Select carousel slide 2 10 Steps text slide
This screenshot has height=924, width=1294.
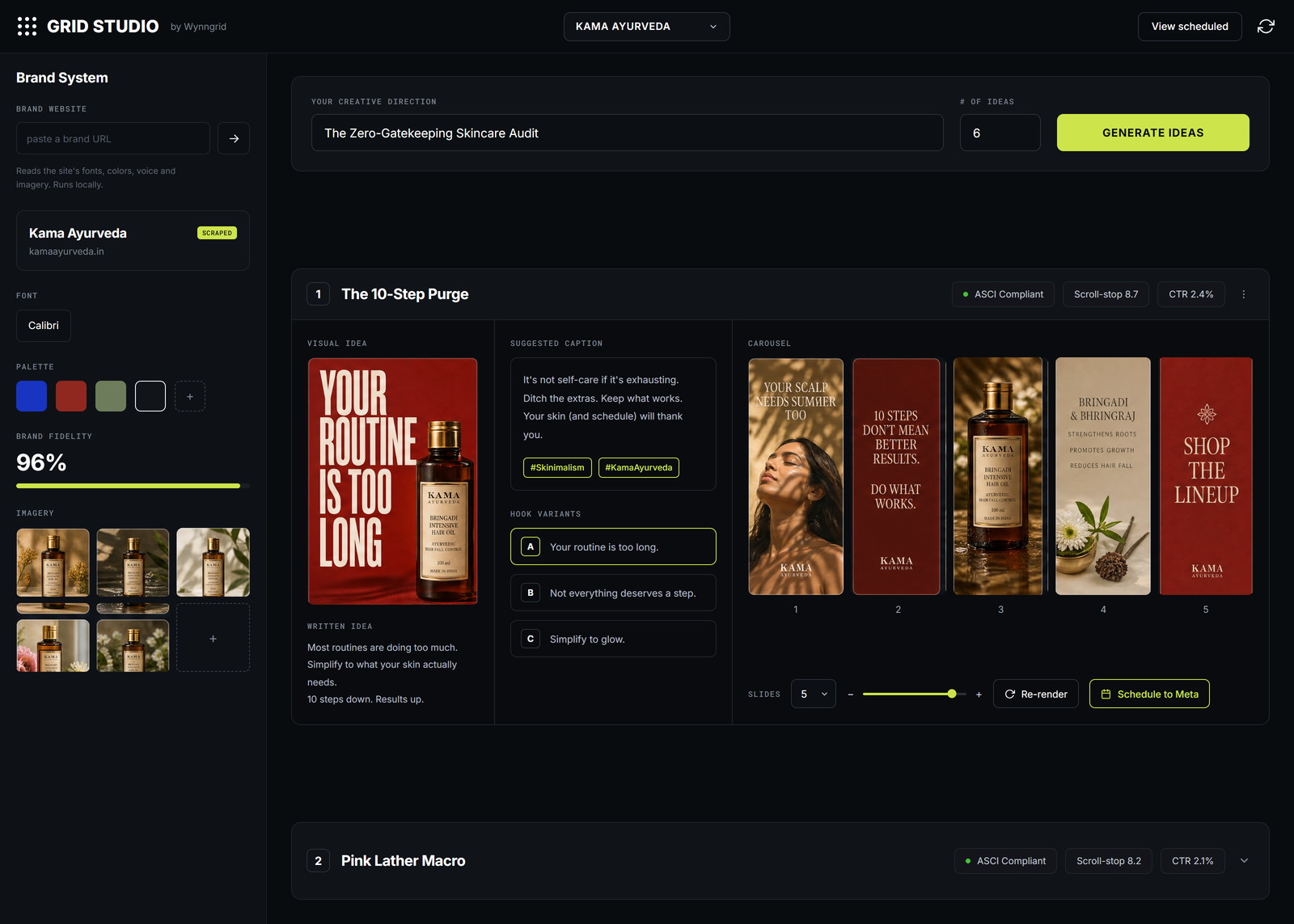896,476
